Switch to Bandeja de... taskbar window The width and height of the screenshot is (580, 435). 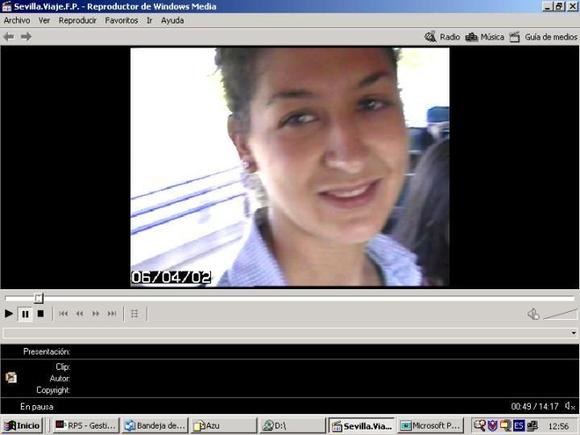click(155, 426)
